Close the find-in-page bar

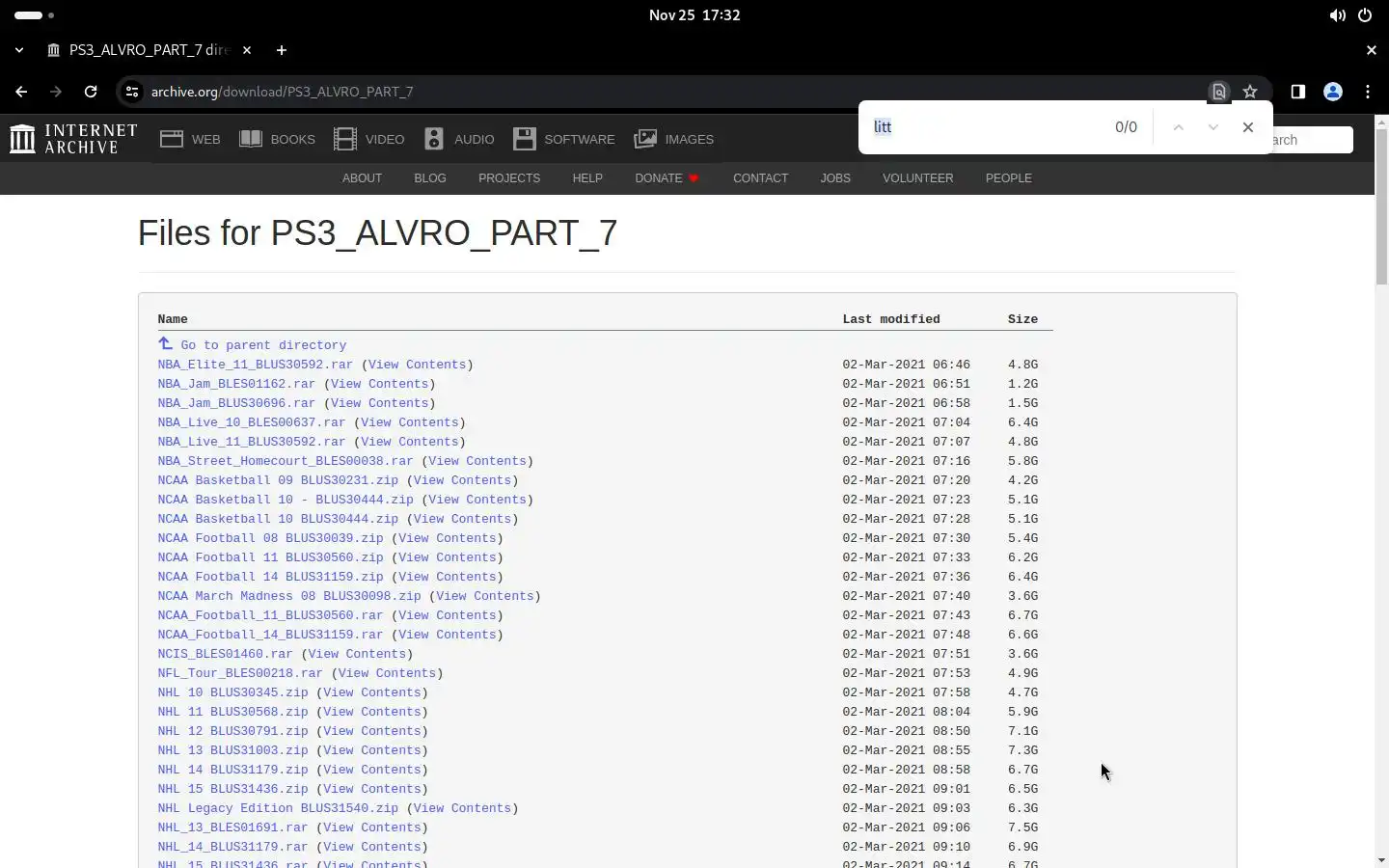pos(1248,127)
